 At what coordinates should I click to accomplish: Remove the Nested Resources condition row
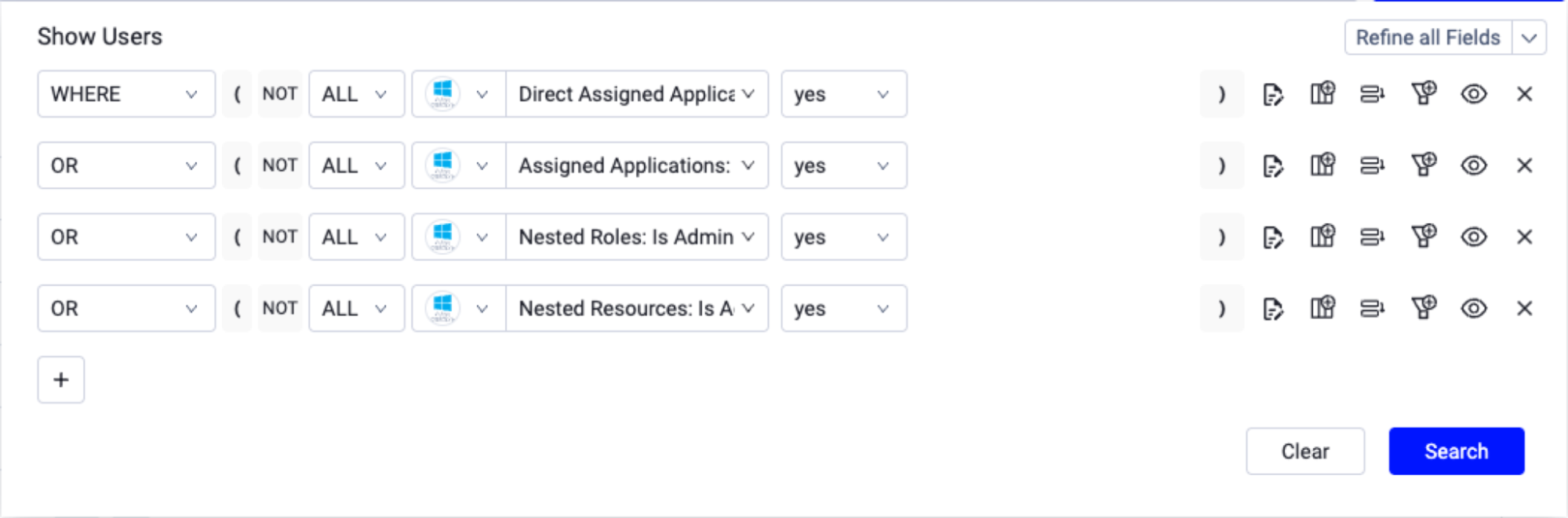1524,308
